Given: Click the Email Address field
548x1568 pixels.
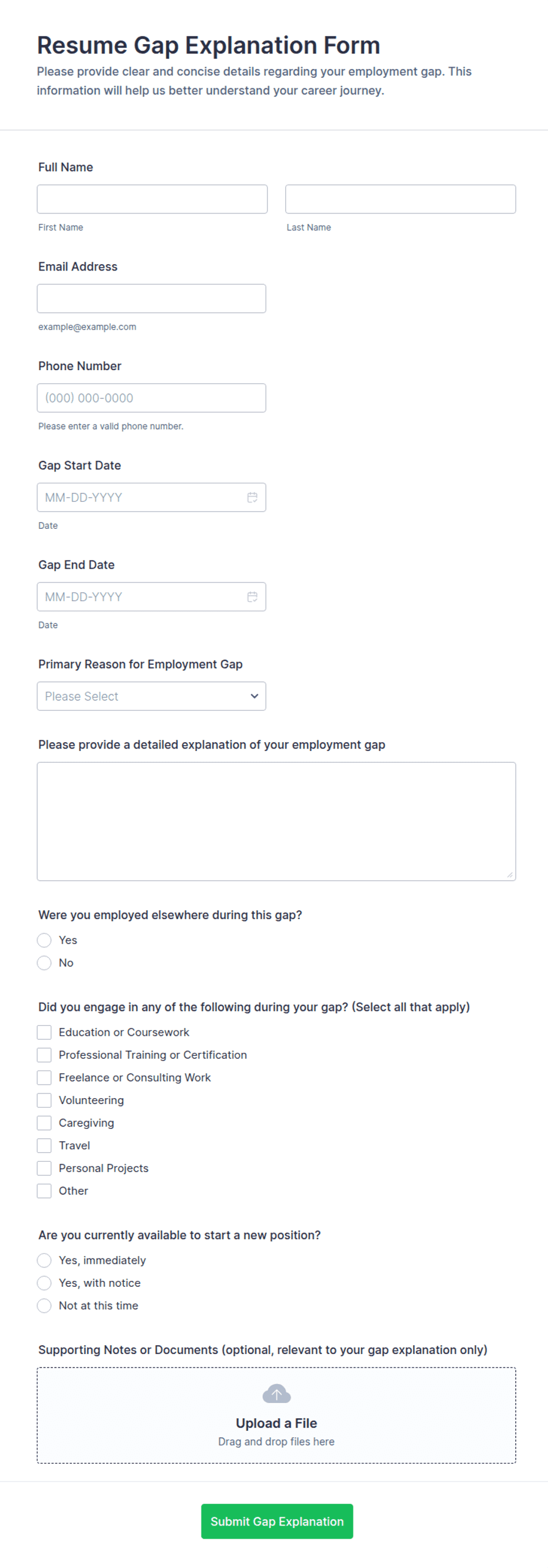Looking at the screenshot, I should click(x=151, y=298).
